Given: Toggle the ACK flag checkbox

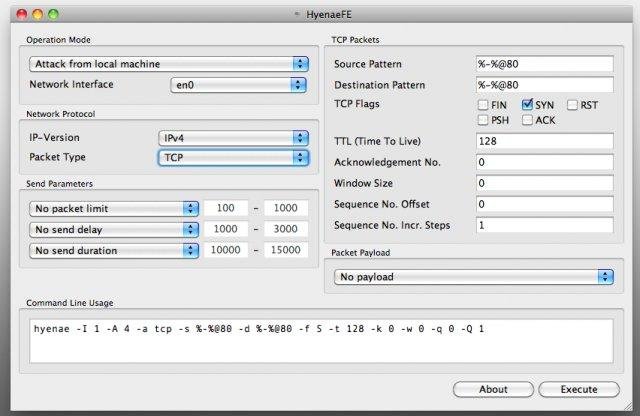Looking at the screenshot, I should point(528,121).
